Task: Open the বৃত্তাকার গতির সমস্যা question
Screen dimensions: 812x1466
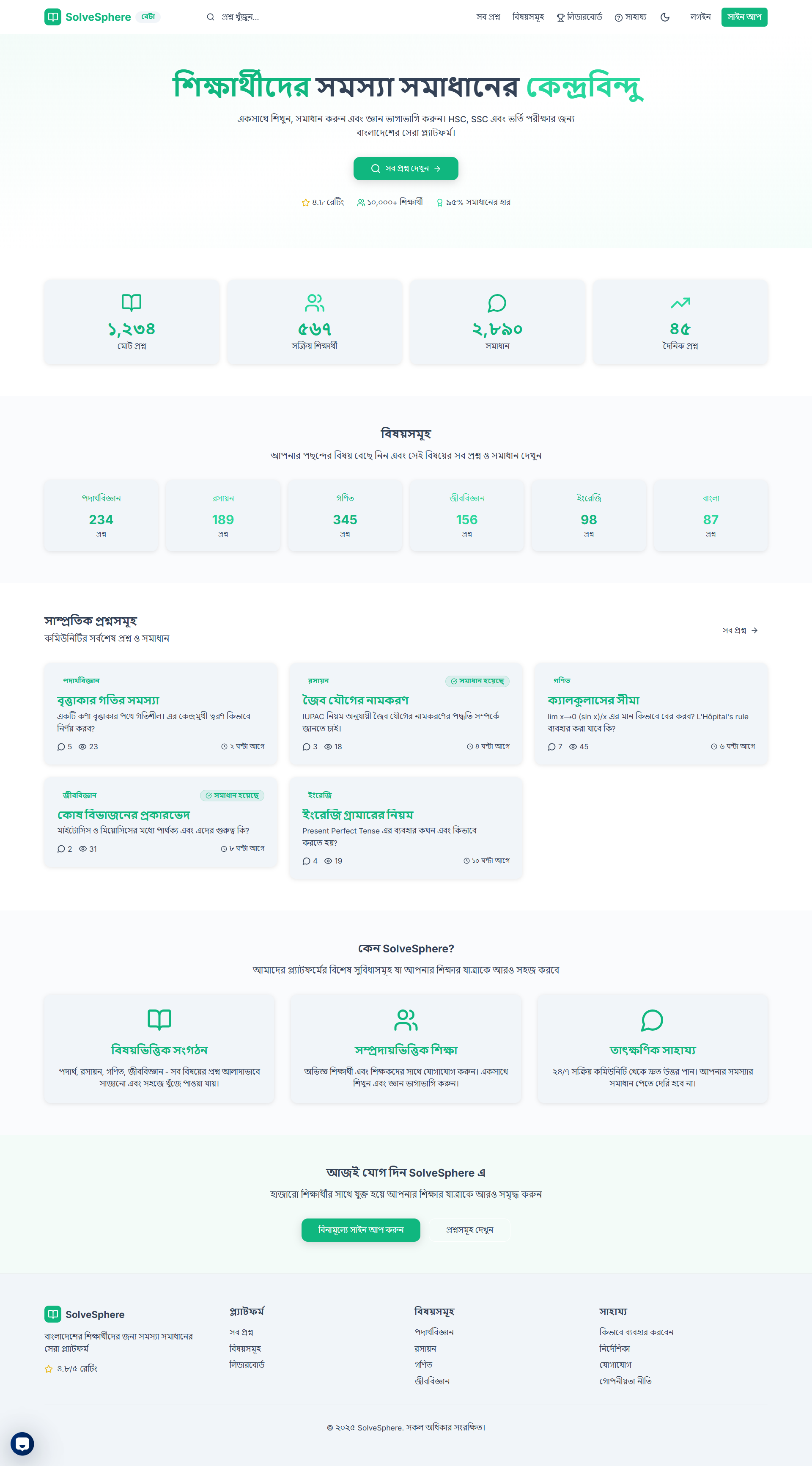Action: [x=108, y=700]
